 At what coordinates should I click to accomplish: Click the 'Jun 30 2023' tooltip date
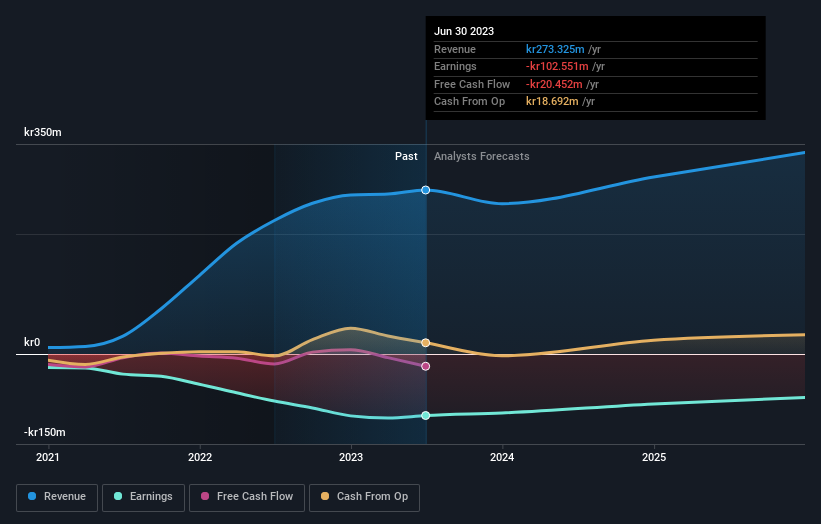[x=464, y=31]
